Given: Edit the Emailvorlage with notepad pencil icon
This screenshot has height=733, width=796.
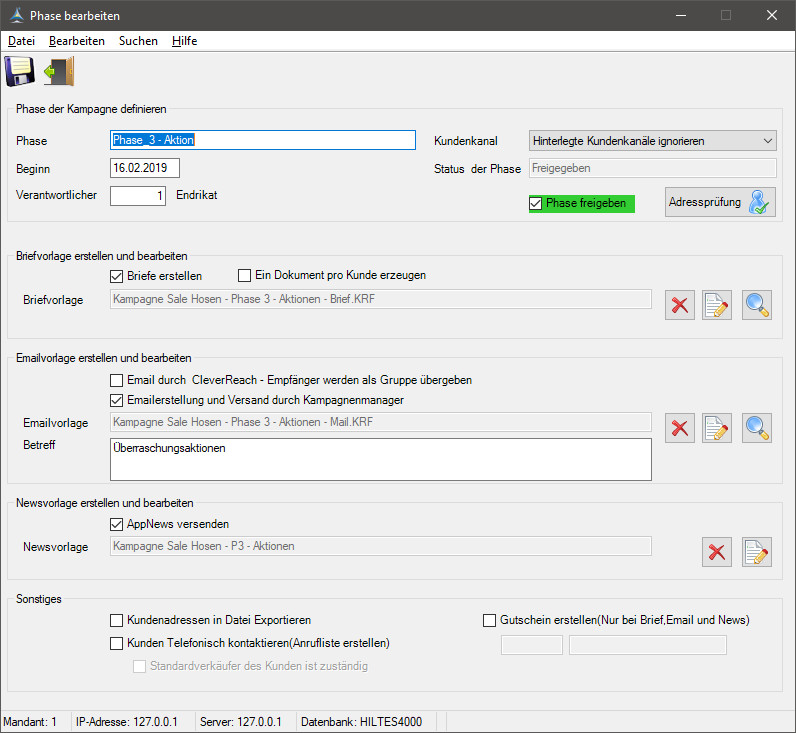Looking at the screenshot, I should pyautogui.click(x=717, y=428).
